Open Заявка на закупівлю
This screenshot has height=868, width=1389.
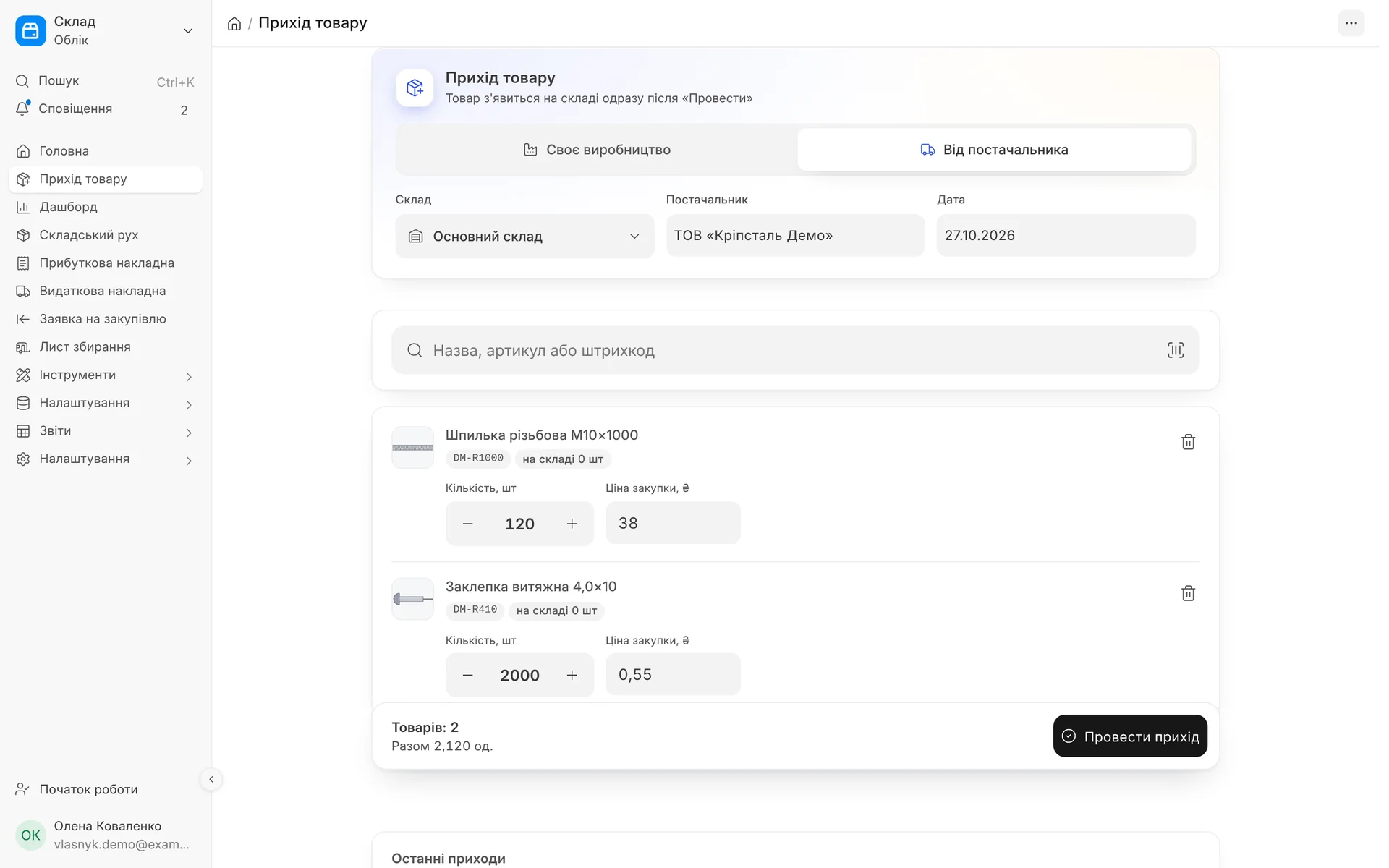(x=106, y=319)
